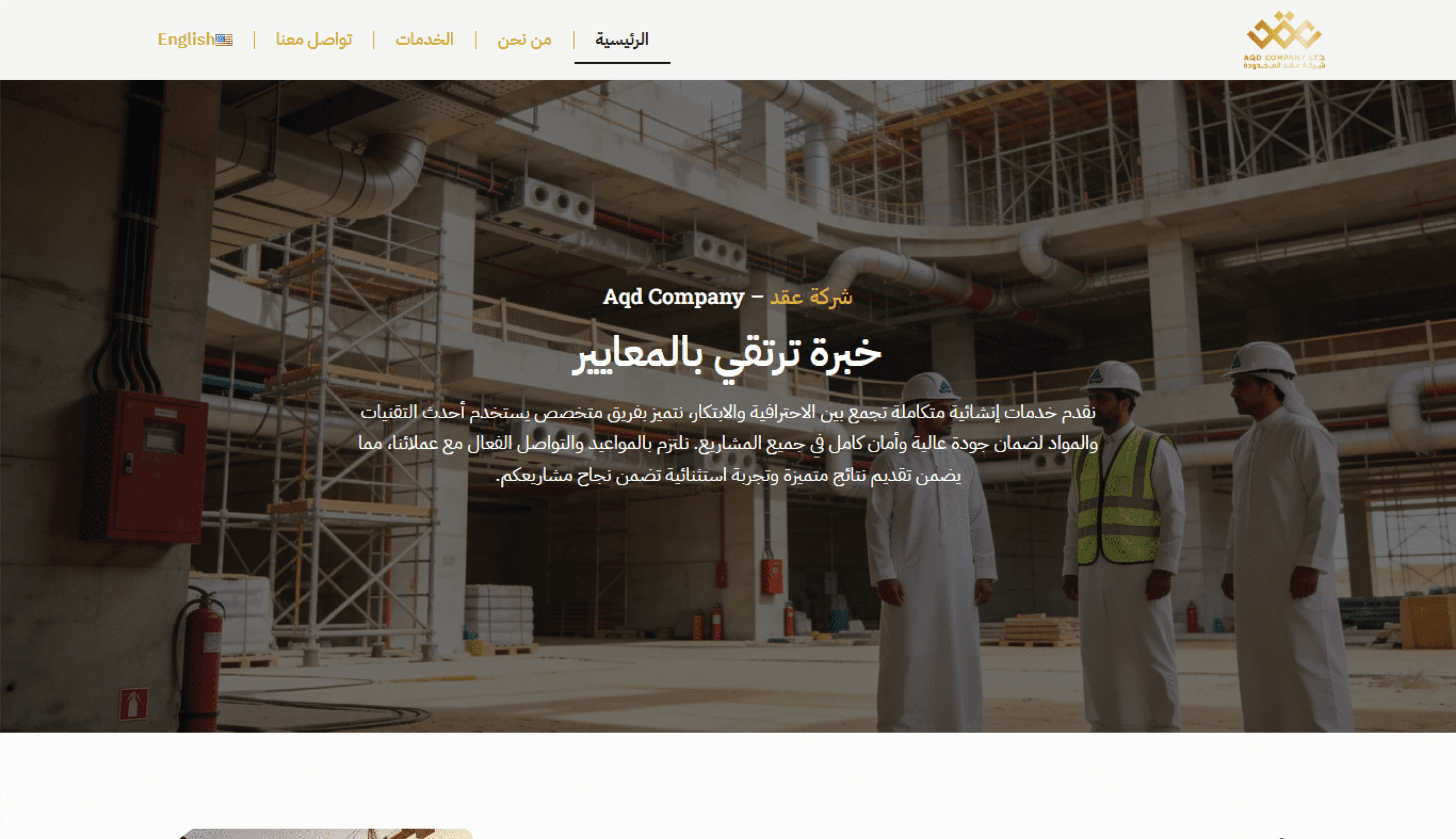This screenshot has width=1456, height=839.
Task: Open the الخدمات services menu item
Action: (425, 39)
